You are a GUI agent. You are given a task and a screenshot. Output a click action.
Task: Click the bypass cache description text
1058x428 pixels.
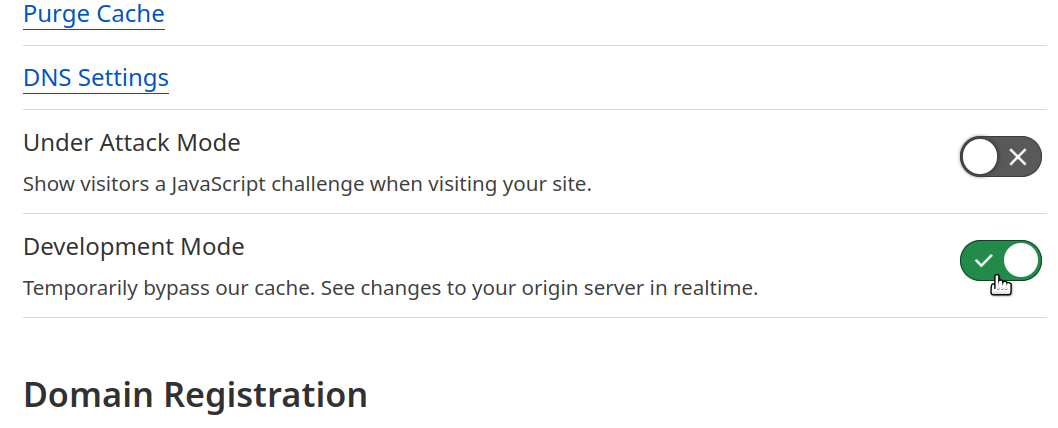391,288
